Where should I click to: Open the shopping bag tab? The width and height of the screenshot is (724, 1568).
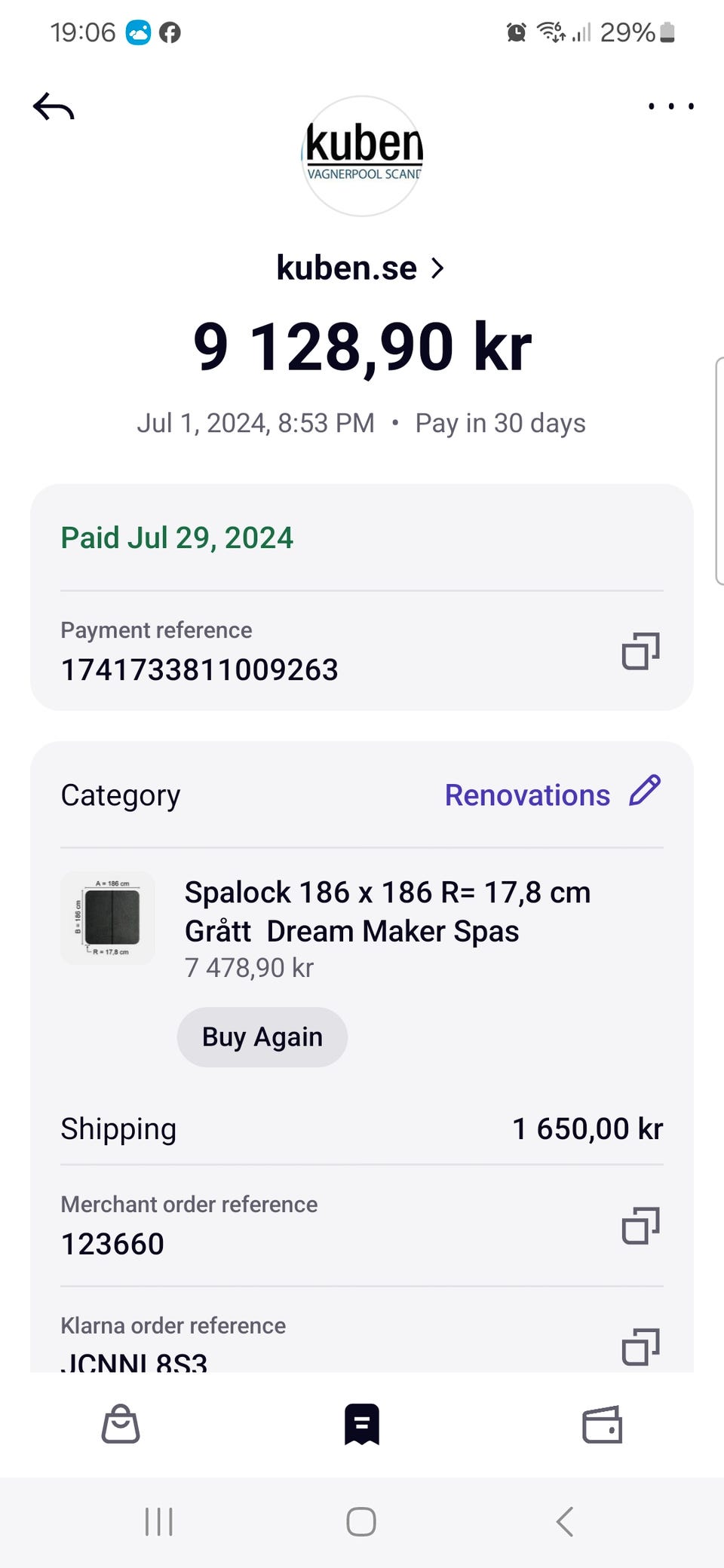[x=121, y=1424]
